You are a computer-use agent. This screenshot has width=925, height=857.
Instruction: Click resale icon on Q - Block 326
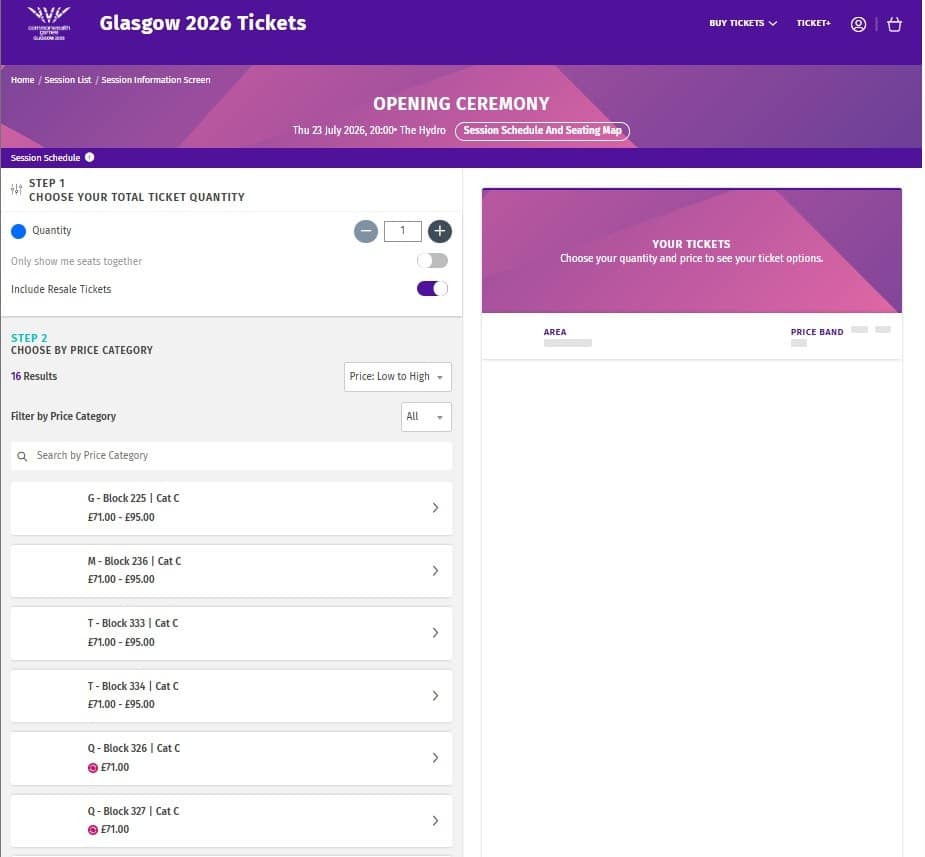(x=93, y=768)
